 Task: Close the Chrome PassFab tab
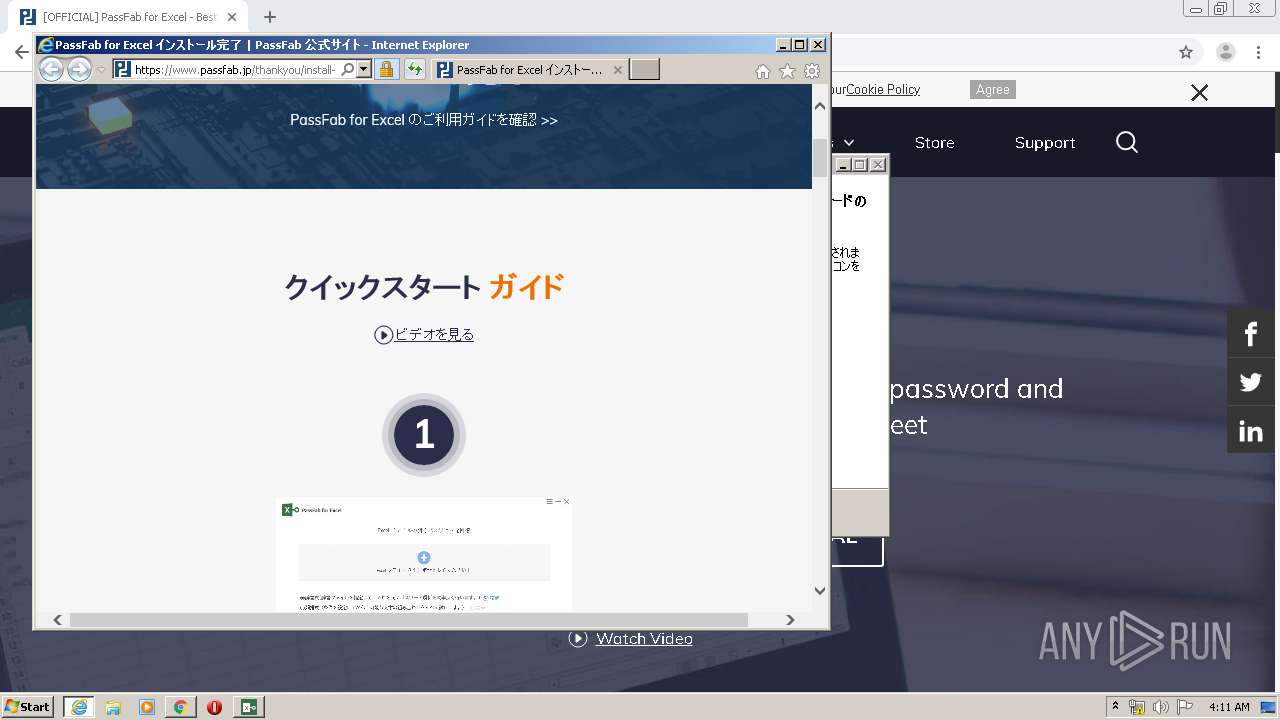pos(232,17)
